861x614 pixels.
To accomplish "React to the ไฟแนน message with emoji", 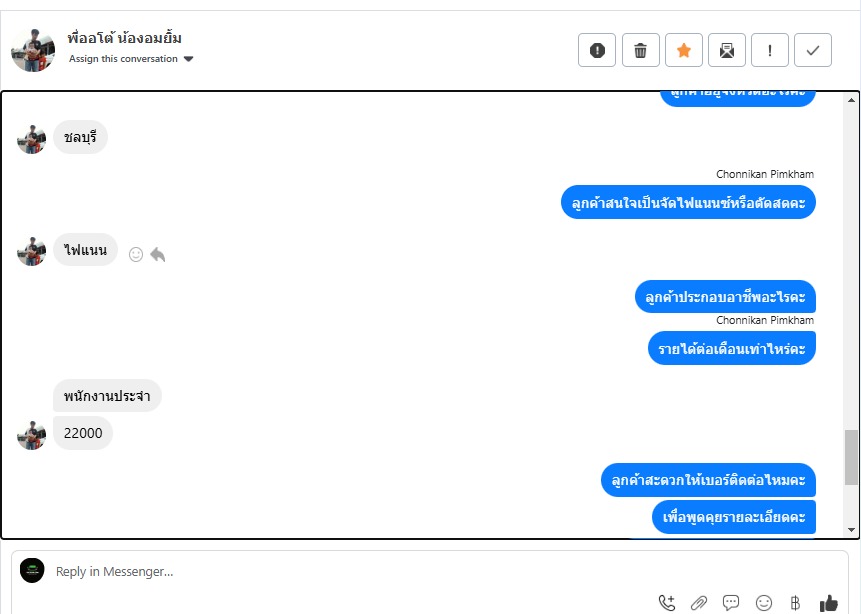I will click(x=136, y=254).
